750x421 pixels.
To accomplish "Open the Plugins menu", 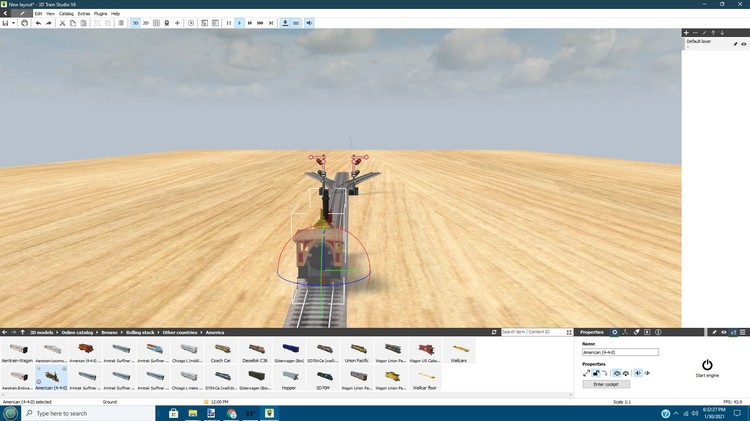I will [x=100, y=14].
